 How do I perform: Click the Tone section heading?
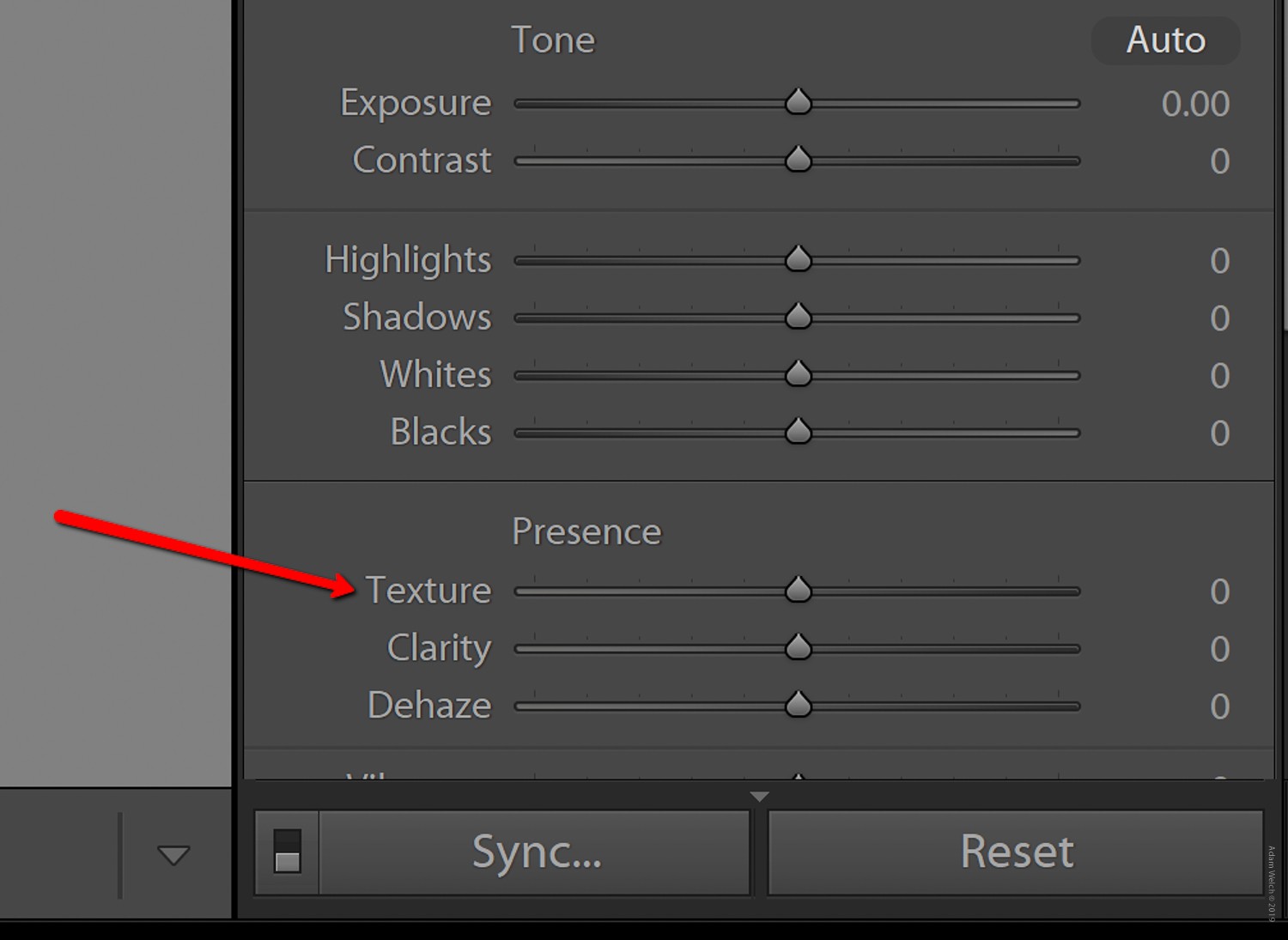(553, 39)
